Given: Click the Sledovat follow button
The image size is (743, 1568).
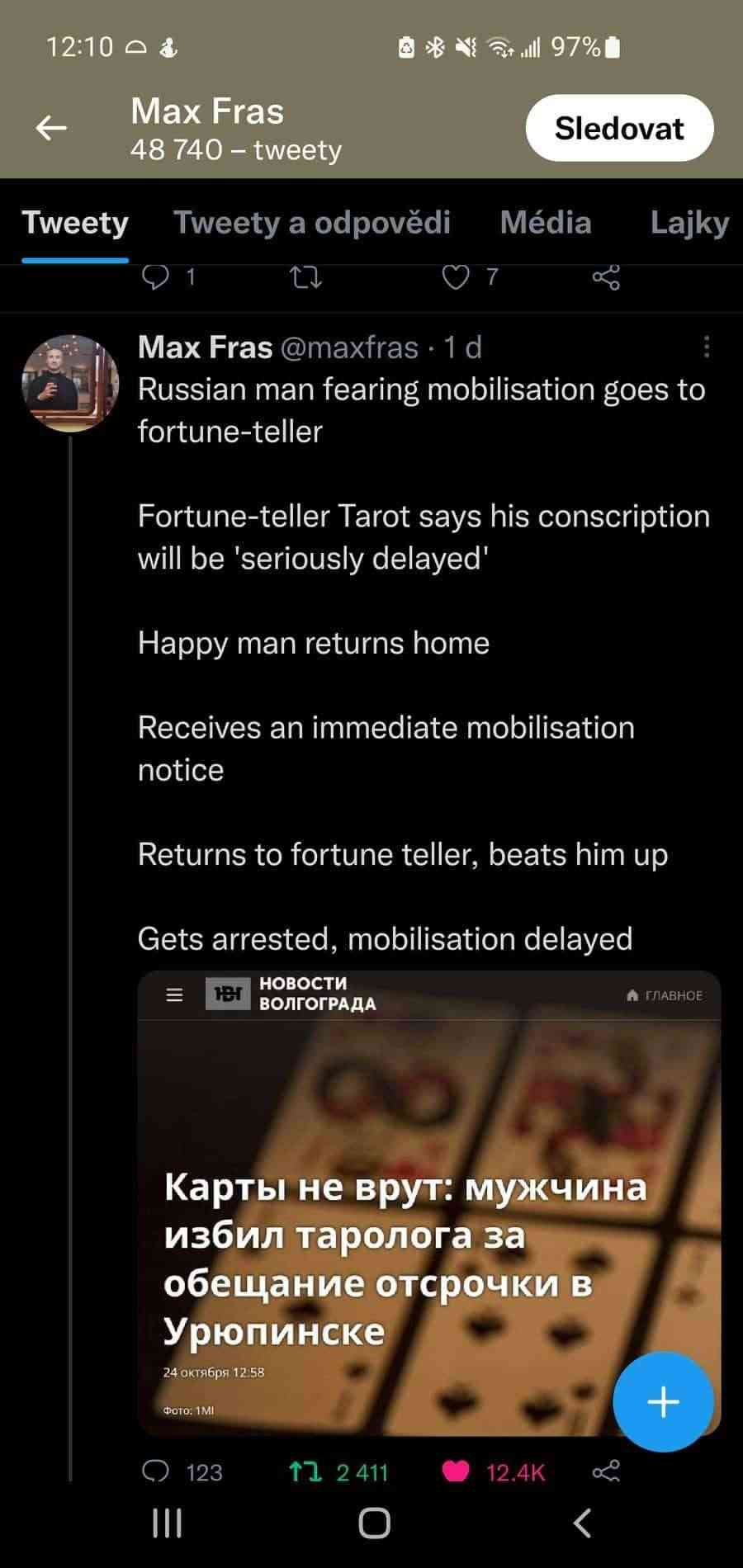Looking at the screenshot, I should tap(619, 128).
